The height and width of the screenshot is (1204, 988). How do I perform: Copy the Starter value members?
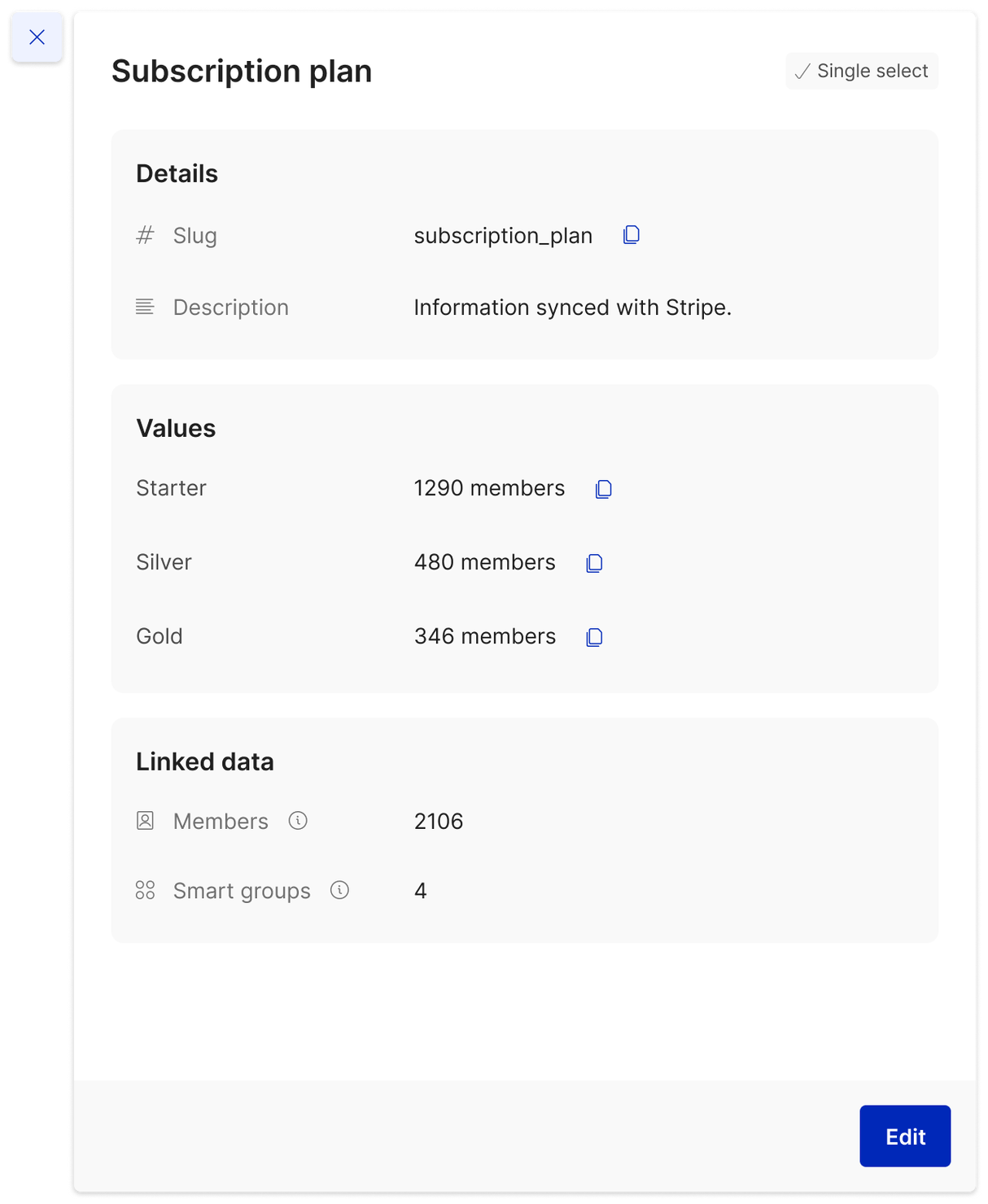click(x=604, y=489)
